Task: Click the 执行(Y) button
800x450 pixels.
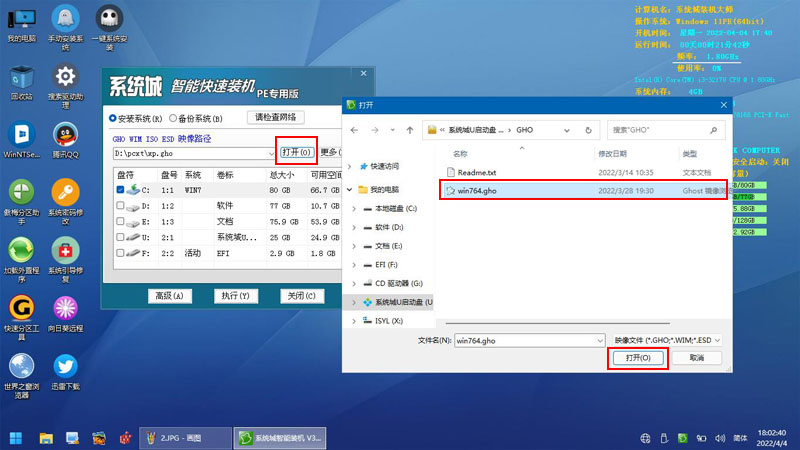Action: (x=236, y=296)
